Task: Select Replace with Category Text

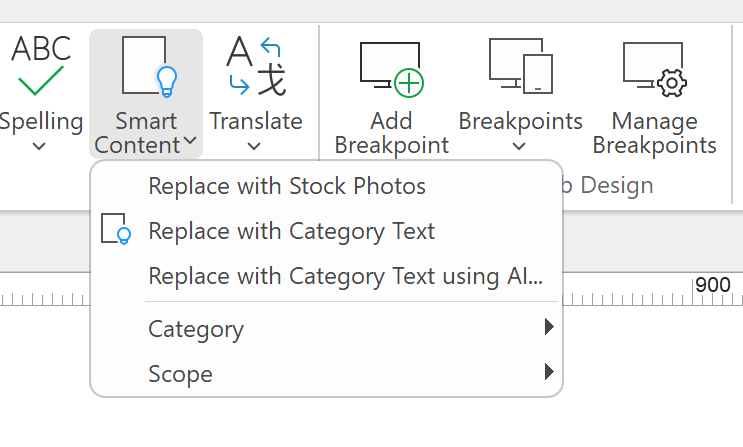Action: (291, 231)
